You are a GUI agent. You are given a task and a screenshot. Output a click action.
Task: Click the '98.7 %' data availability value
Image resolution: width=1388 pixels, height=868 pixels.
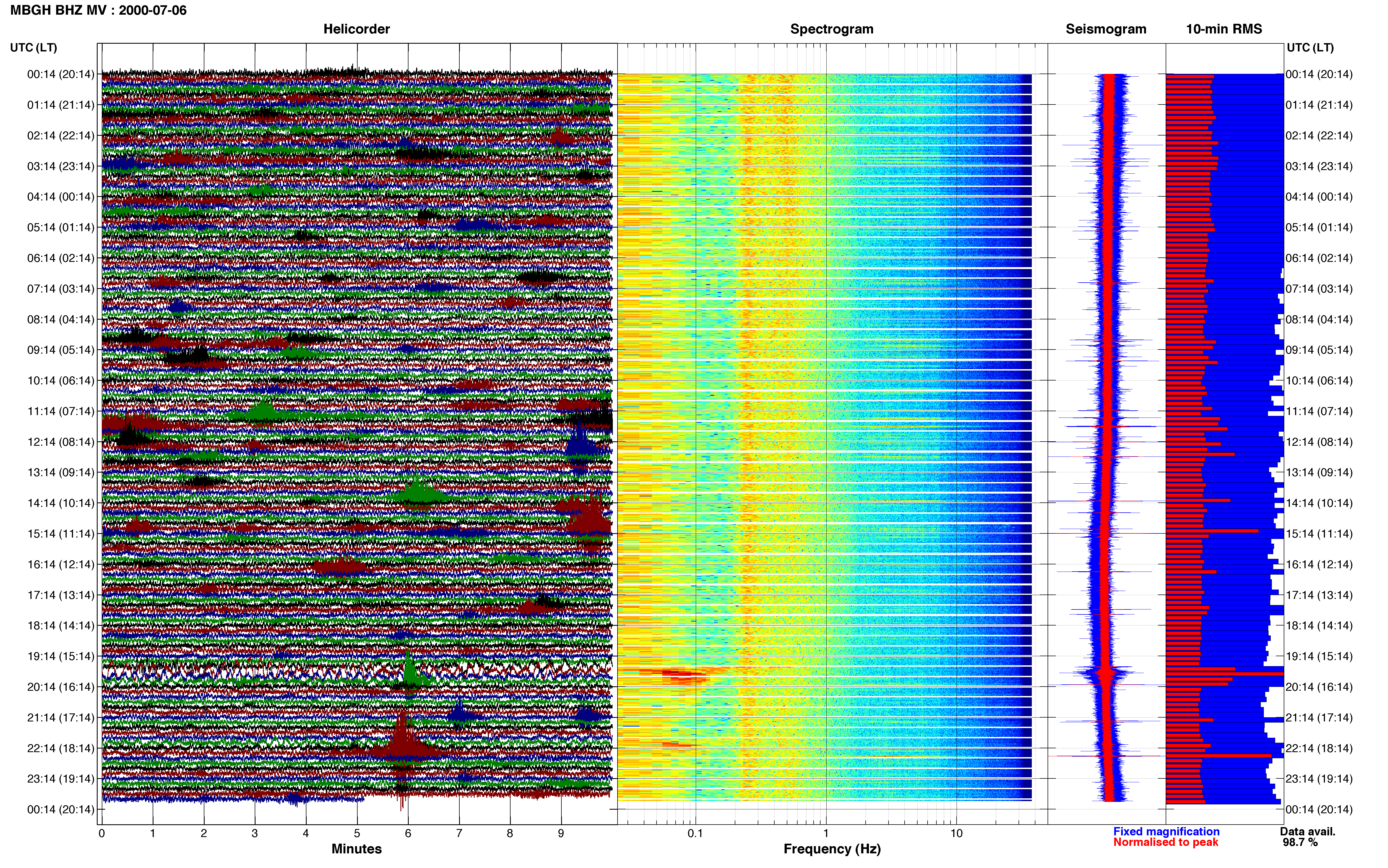[x=1300, y=842]
